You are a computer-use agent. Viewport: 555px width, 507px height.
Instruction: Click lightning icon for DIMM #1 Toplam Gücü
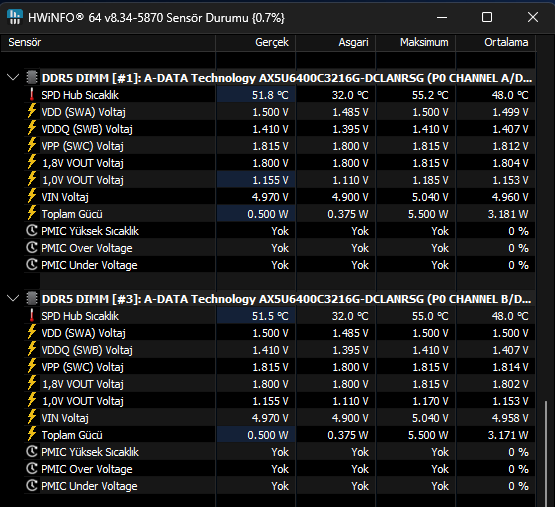click(x=32, y=213)
